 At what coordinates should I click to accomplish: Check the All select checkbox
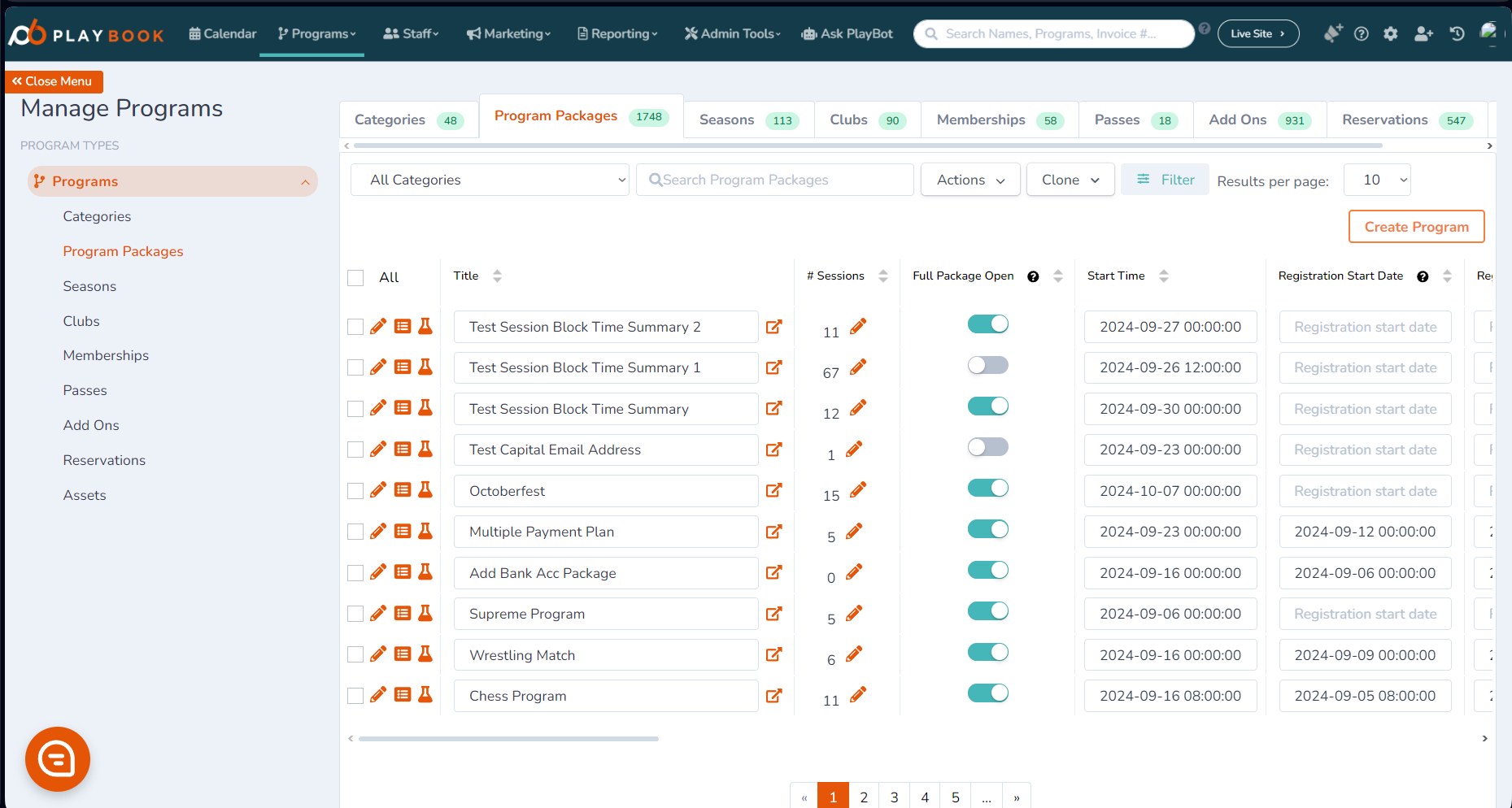[355, 278]
